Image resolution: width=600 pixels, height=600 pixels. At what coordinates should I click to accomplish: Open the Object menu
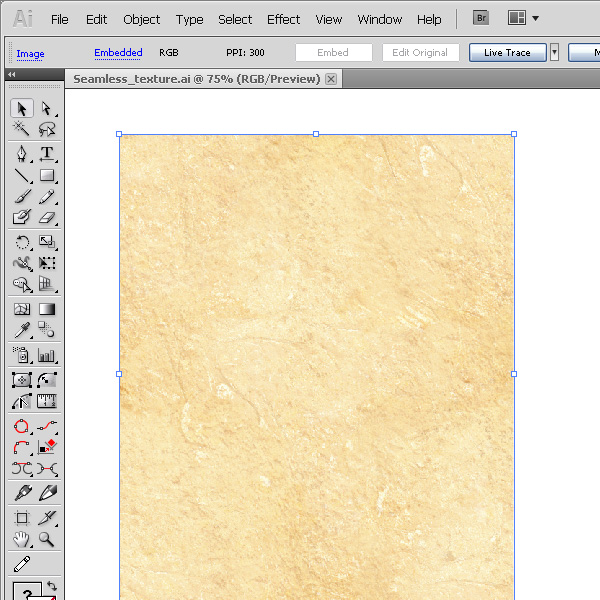[x=141, y=19]
